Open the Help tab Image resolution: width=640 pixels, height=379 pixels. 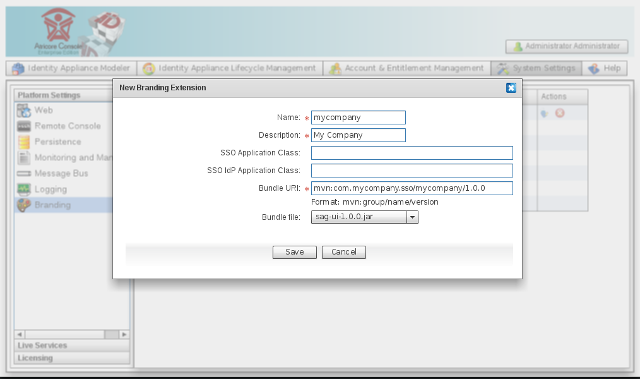coord(604,69)
